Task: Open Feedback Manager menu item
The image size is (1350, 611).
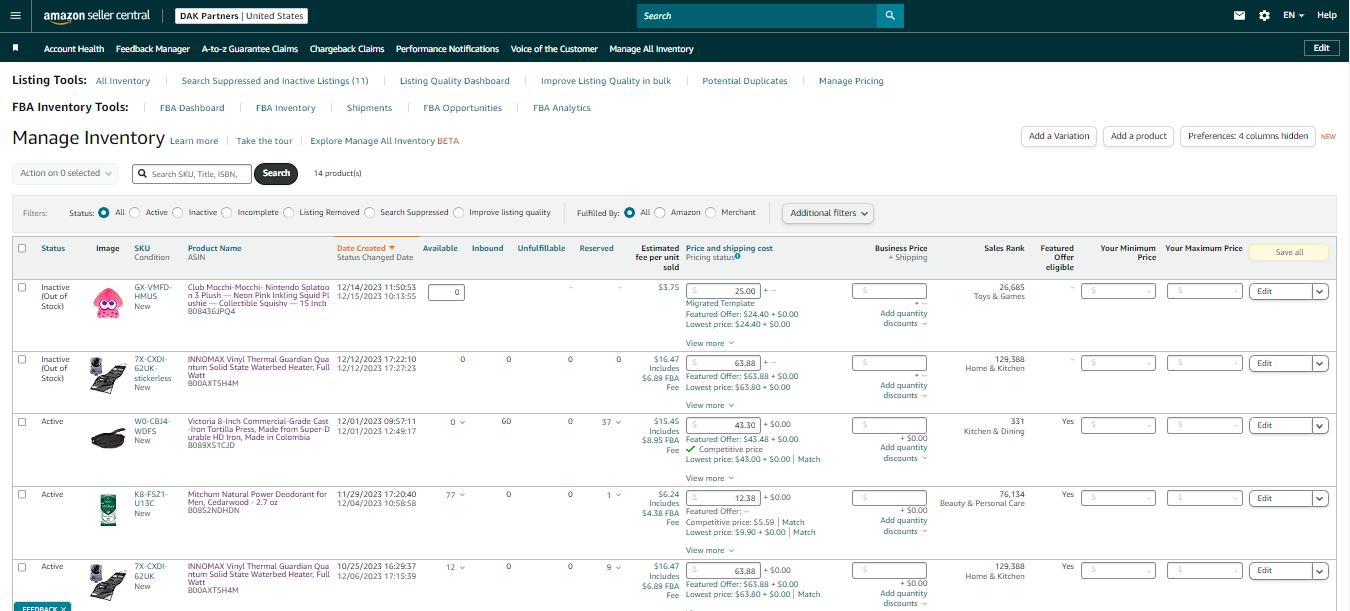Action: pyautogui.click(x=153, y=49)
